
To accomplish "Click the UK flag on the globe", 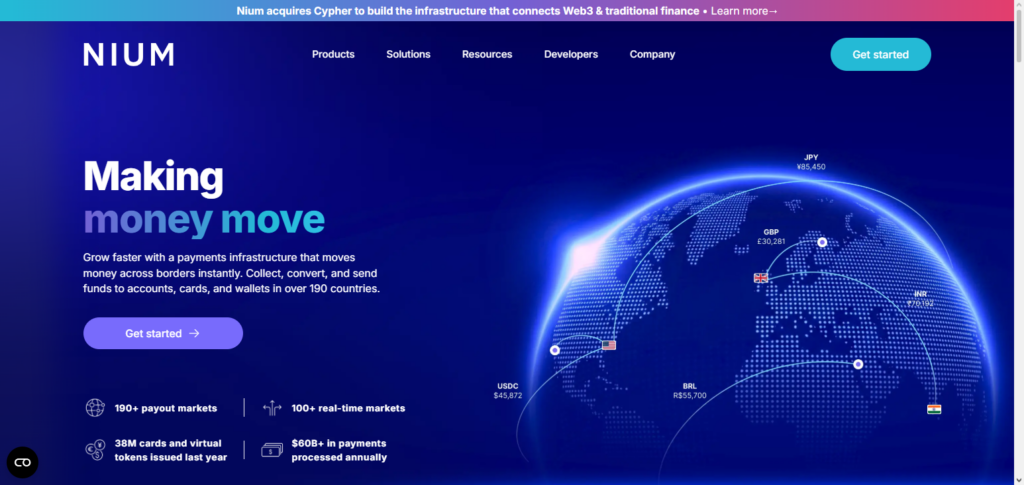I will [x=761, y=277].
